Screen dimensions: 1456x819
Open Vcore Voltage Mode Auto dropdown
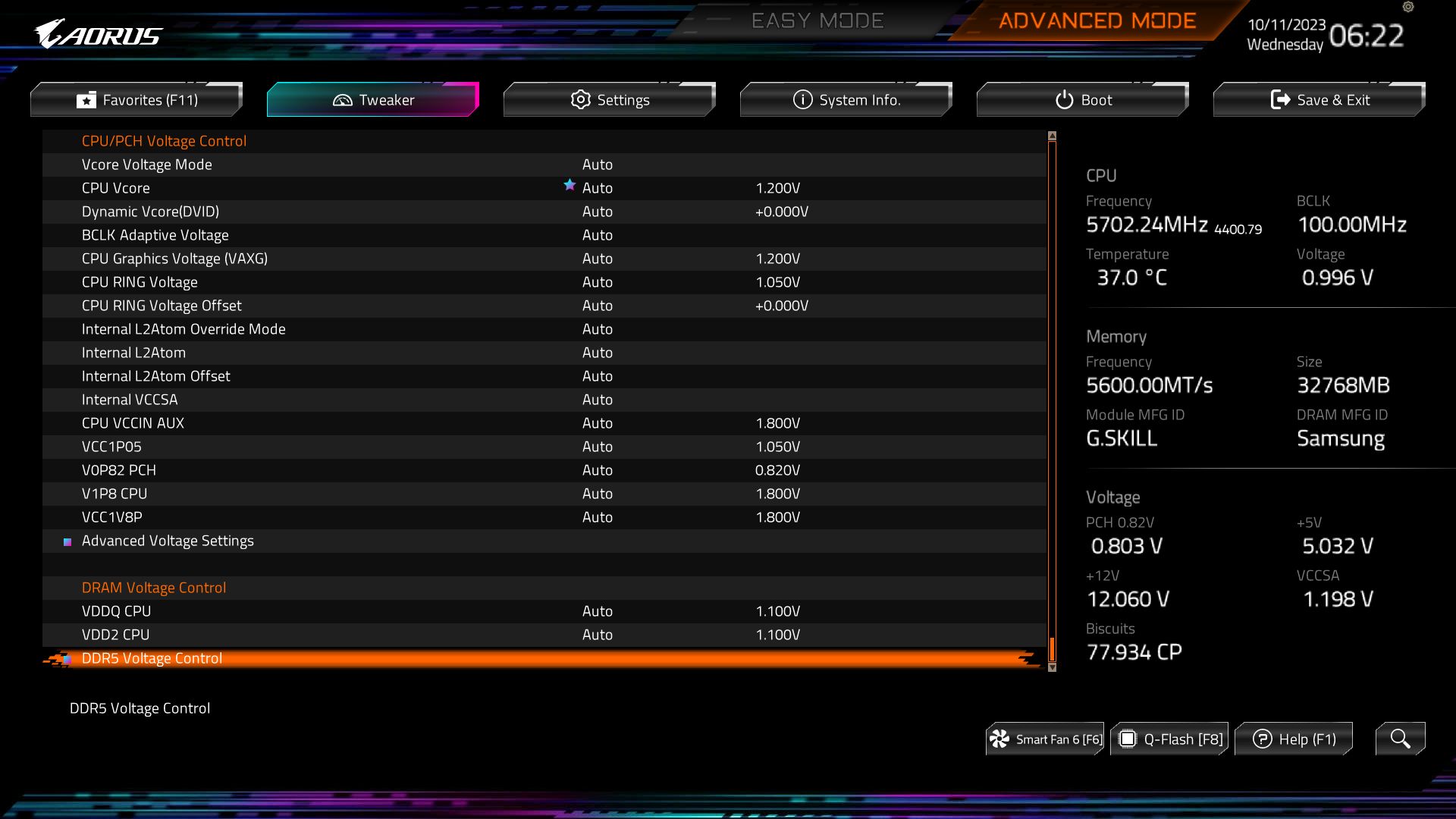597,165
